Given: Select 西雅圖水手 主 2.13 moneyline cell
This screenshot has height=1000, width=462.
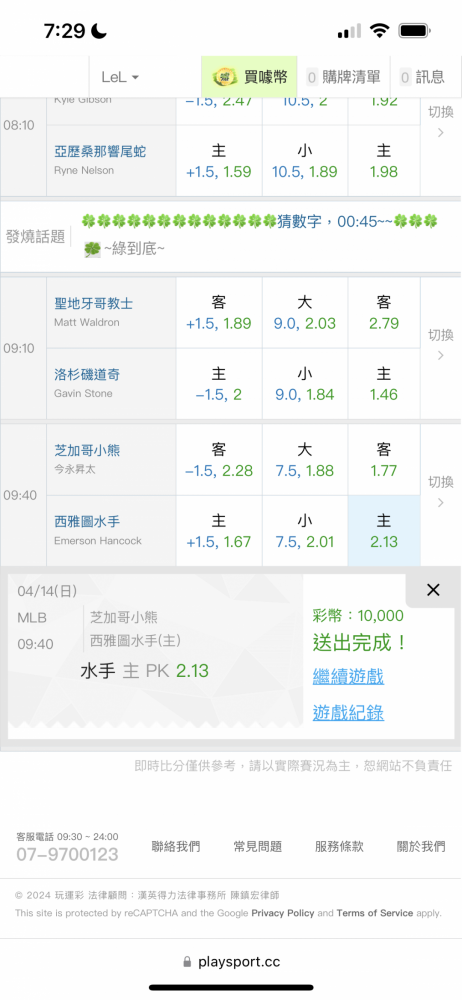Looking at the screenshot, I should pyautogui.click(x=384, y=531).
